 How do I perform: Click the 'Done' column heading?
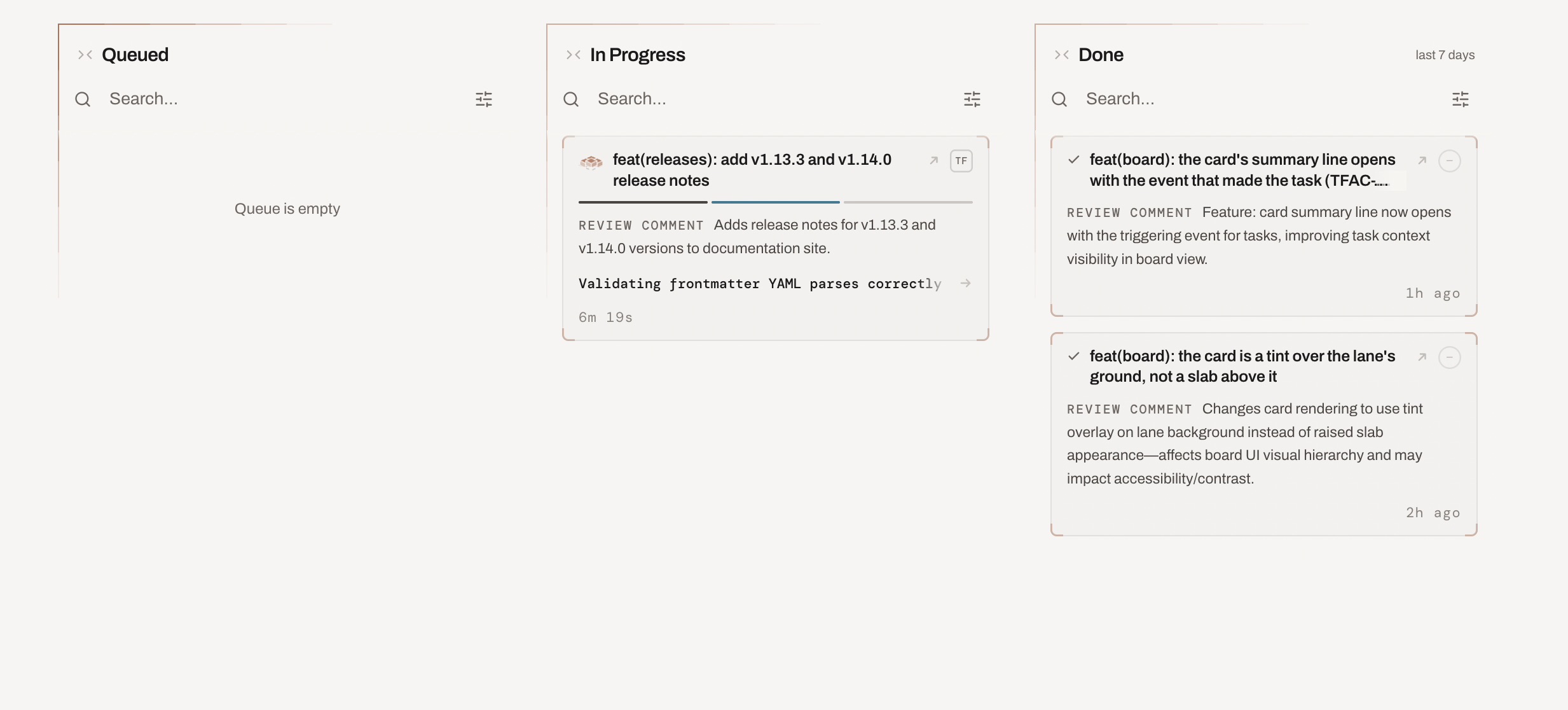tap(1101, 55)
